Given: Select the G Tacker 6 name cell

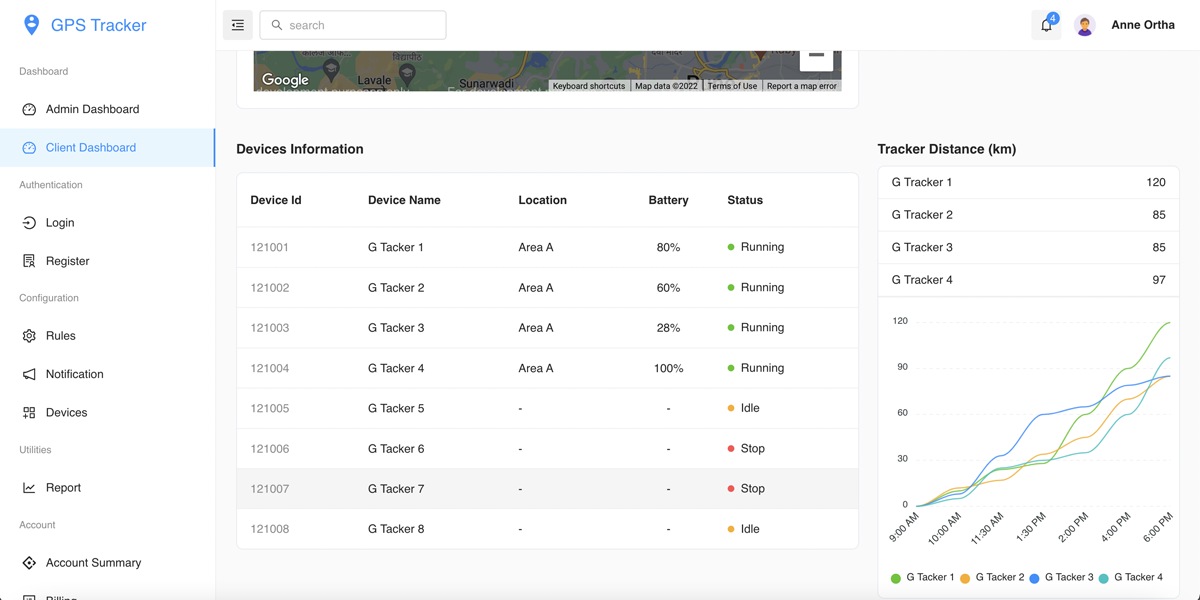Looking at the screenshot, I should 396,448.
